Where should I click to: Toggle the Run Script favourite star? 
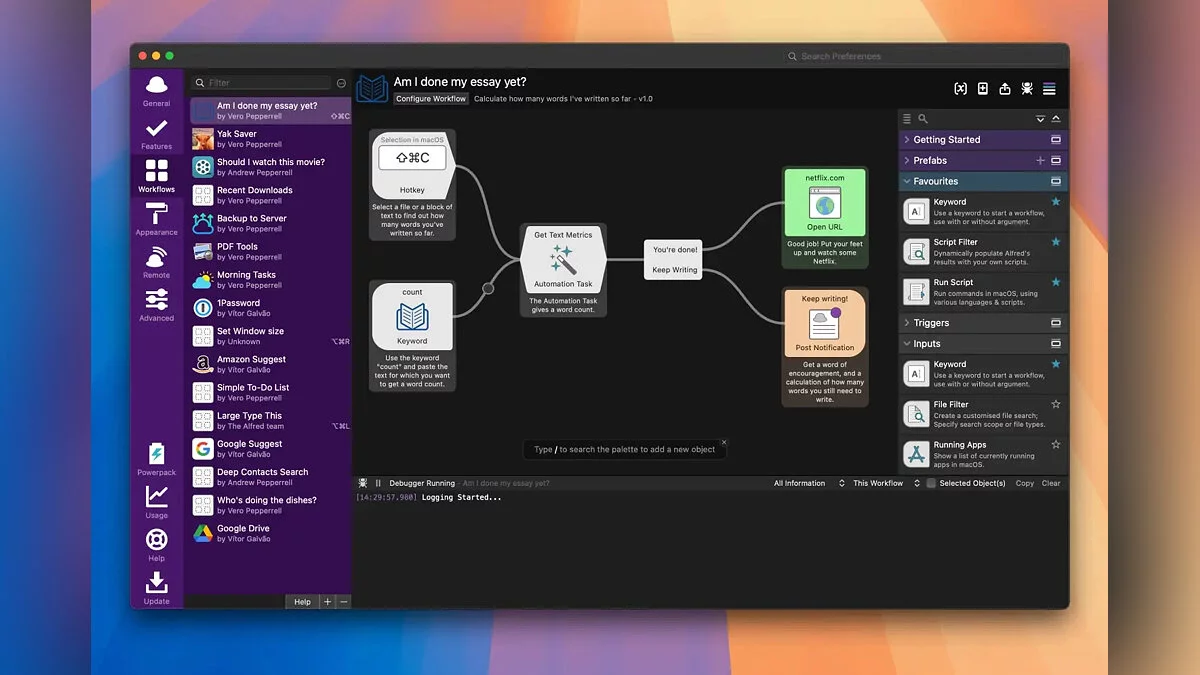[1056, 282]
